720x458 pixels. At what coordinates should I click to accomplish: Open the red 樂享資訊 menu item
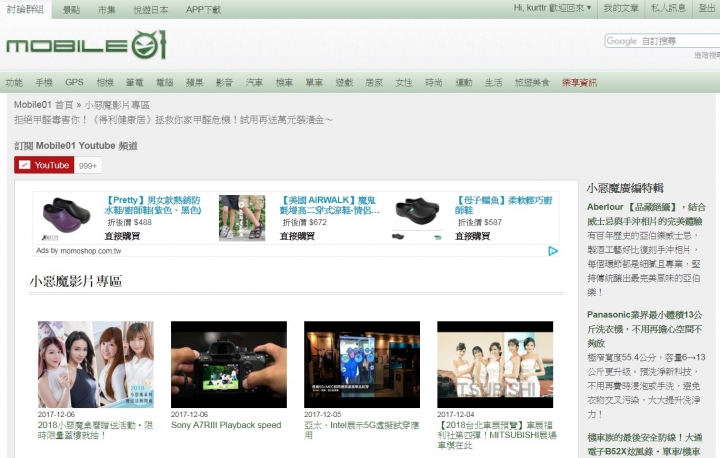click(579, 83)
